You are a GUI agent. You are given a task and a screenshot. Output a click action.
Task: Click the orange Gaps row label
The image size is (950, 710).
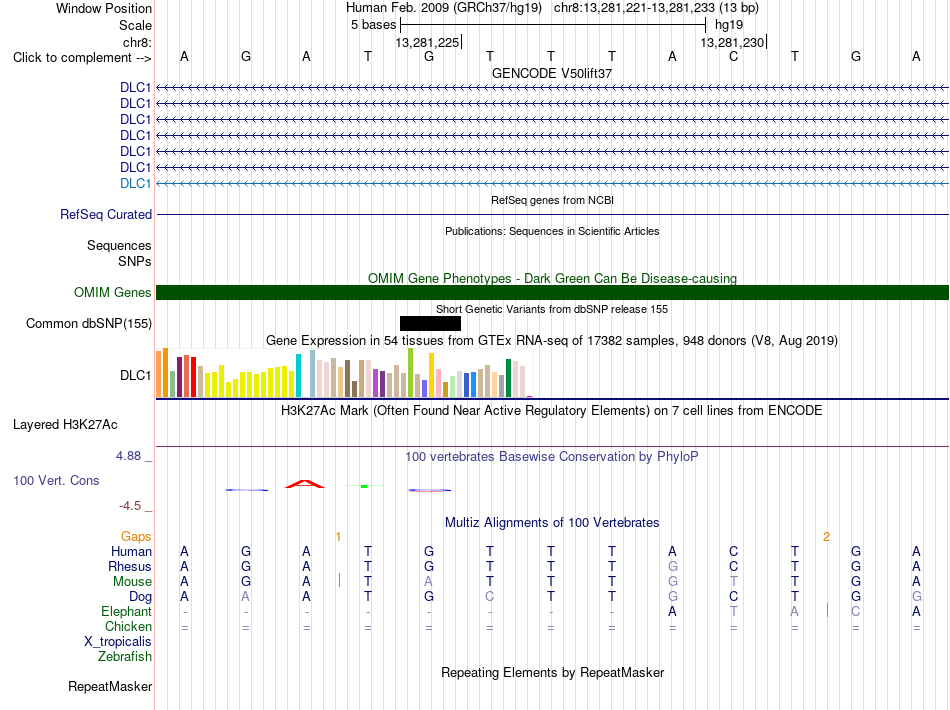(x=136, y=537)
